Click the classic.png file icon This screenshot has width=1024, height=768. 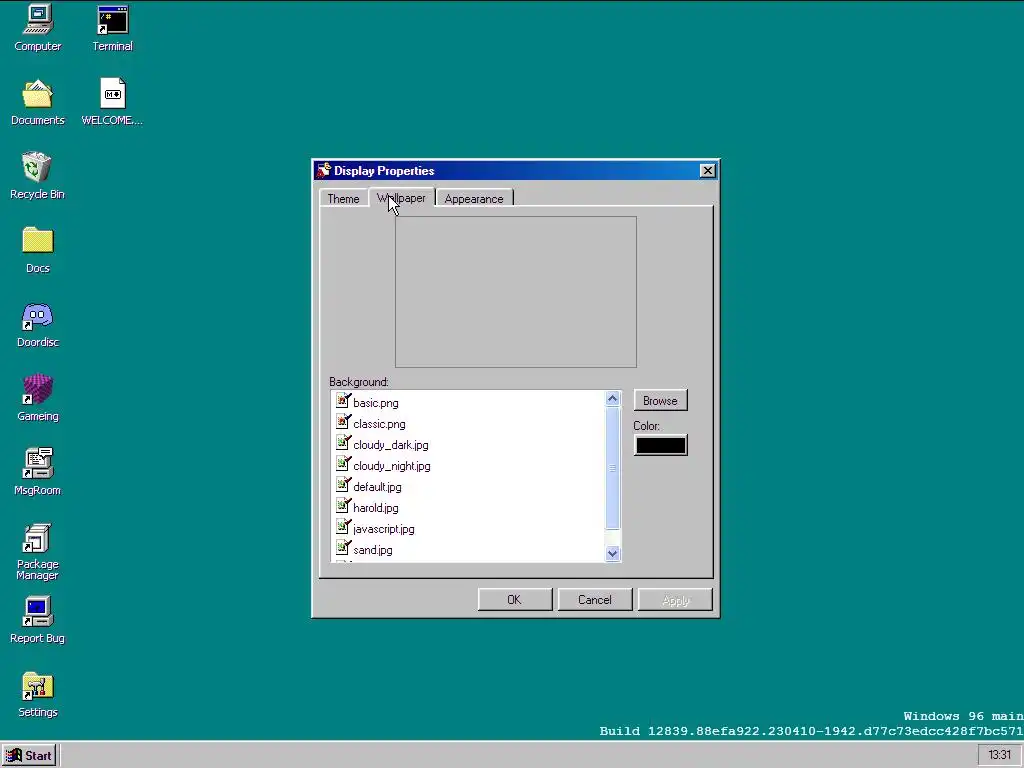point(343,423)
